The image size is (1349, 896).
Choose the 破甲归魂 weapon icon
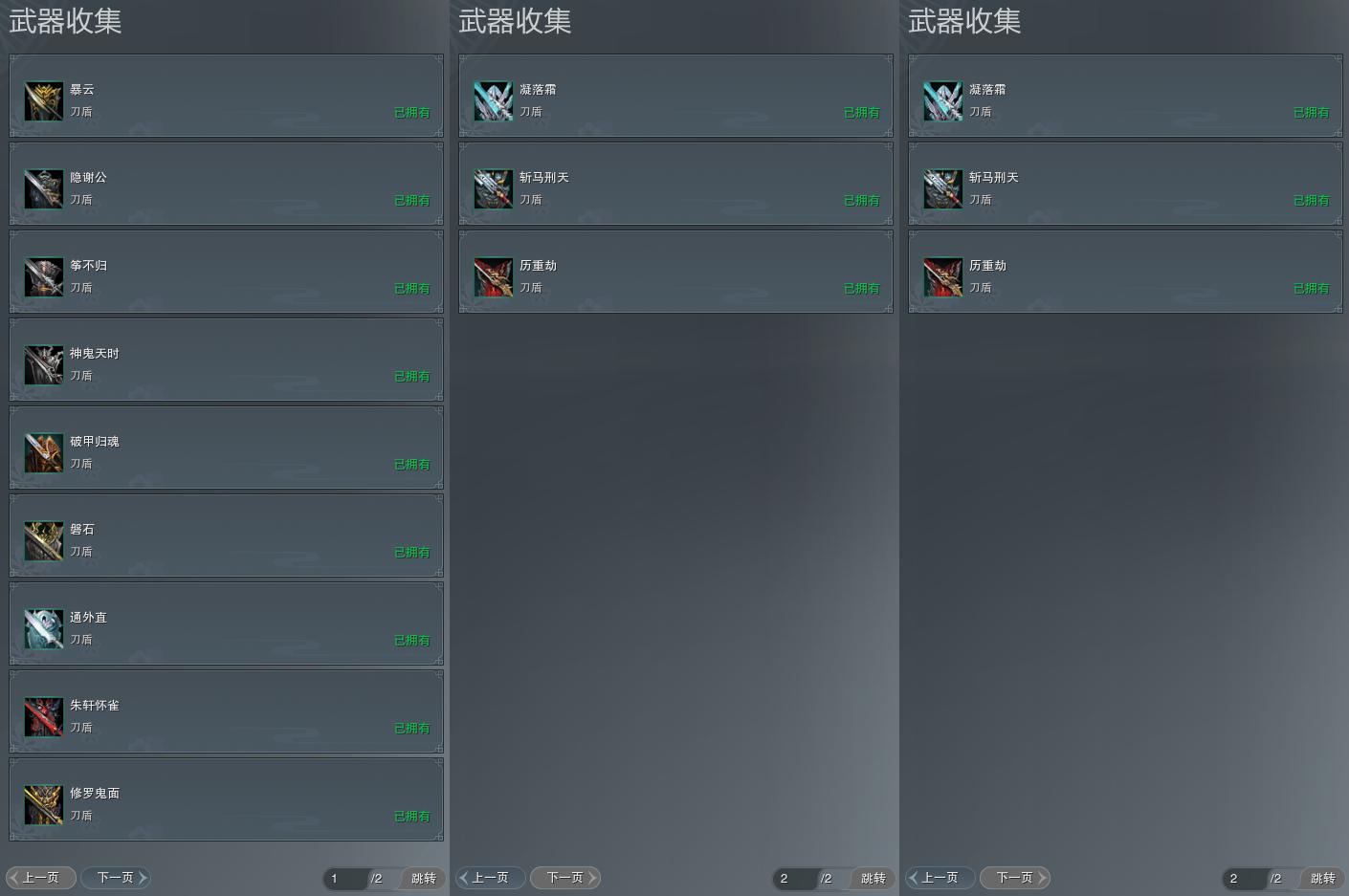[x=43, y=452]
